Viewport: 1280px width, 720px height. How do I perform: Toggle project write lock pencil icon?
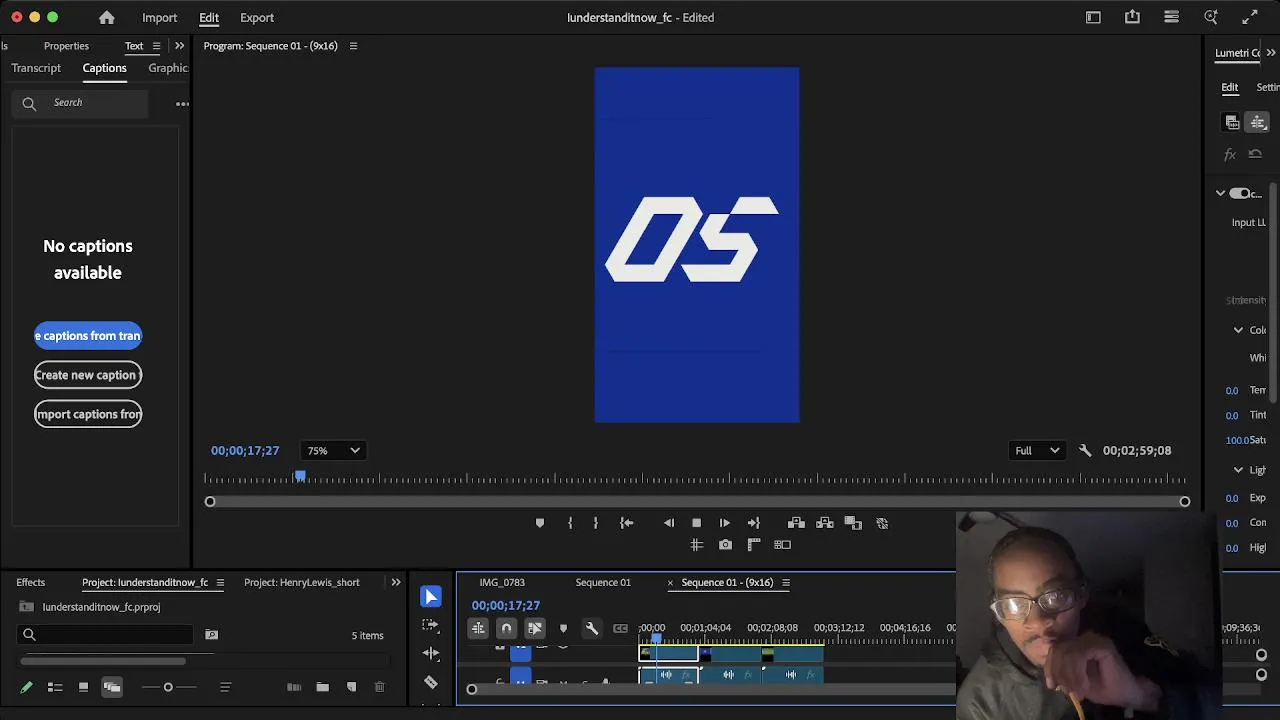click(27, 687)
